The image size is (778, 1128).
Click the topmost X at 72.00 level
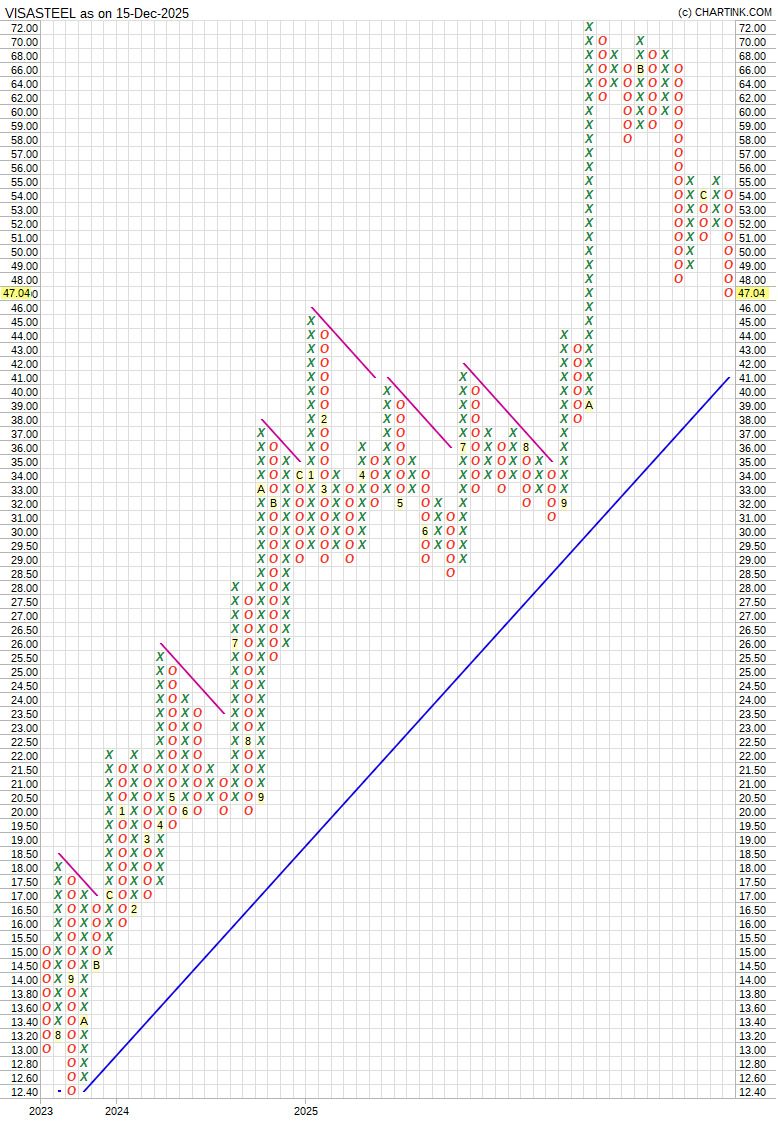pyautogui.click(x=590, y=27)
